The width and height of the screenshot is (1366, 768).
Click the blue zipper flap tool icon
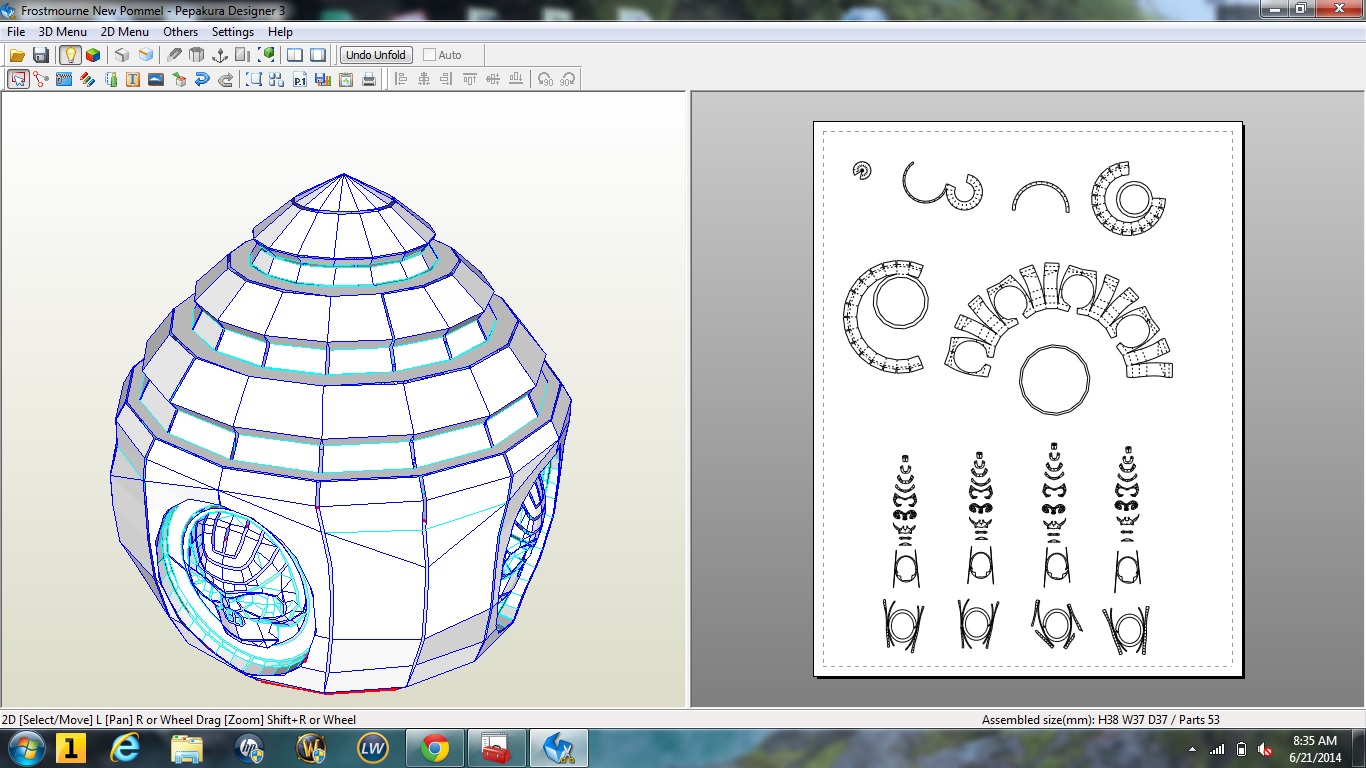[x=64, y=79]
